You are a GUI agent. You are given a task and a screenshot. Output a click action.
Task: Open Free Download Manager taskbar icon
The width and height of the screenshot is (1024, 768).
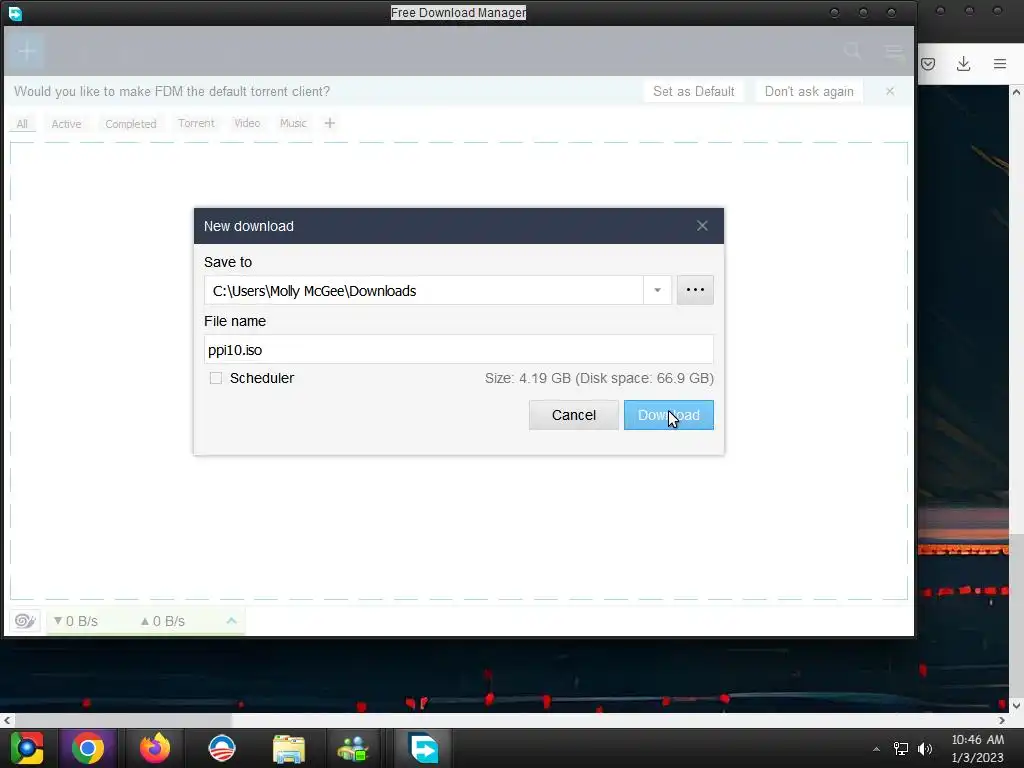(424, 748)
